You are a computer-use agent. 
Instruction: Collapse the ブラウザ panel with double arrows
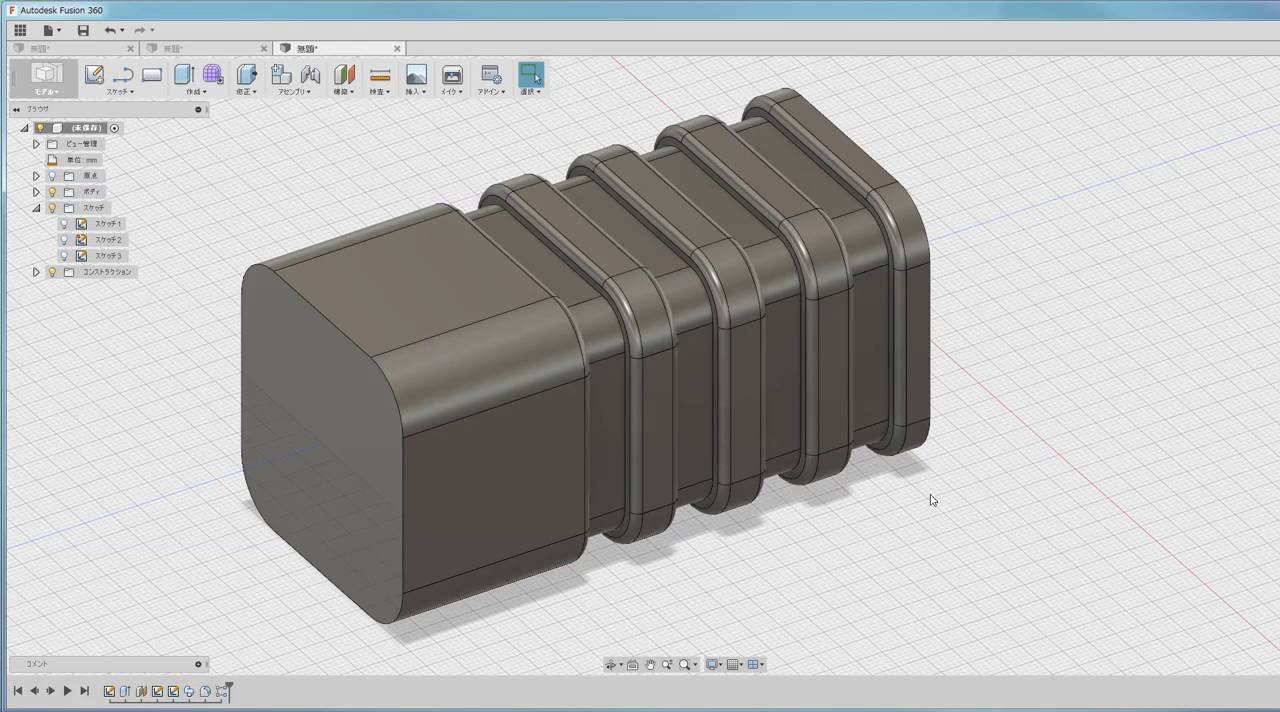[16, 109]
